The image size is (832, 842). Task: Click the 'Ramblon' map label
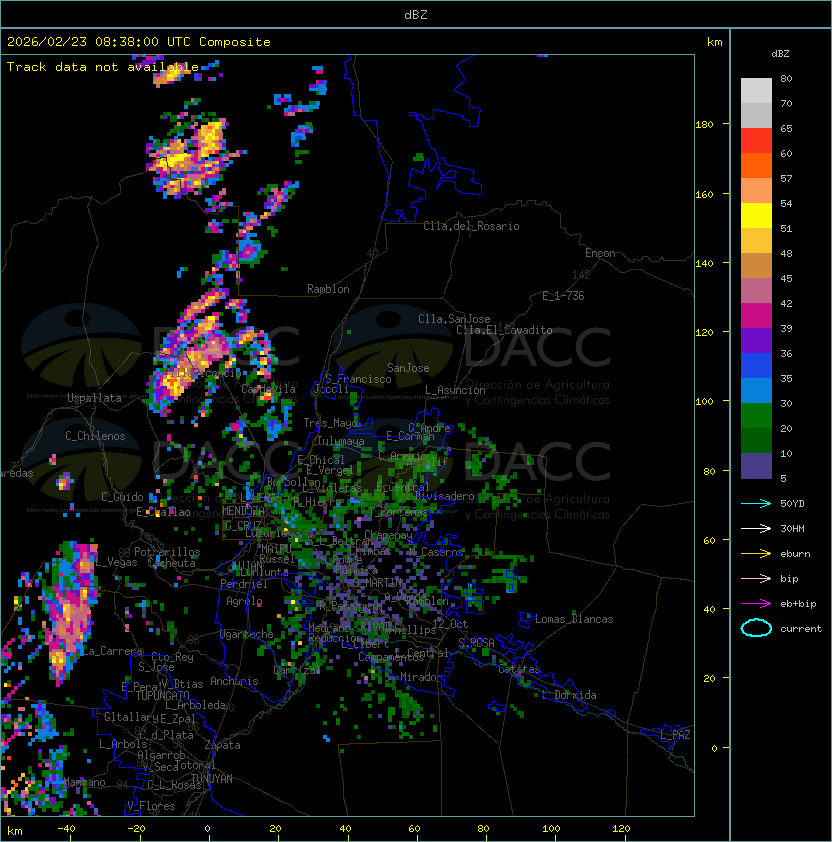[328, 289]
